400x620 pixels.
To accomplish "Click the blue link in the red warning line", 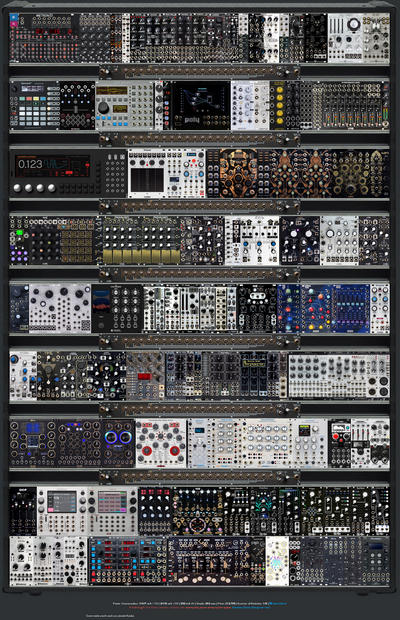I will [x=251, y=607].
